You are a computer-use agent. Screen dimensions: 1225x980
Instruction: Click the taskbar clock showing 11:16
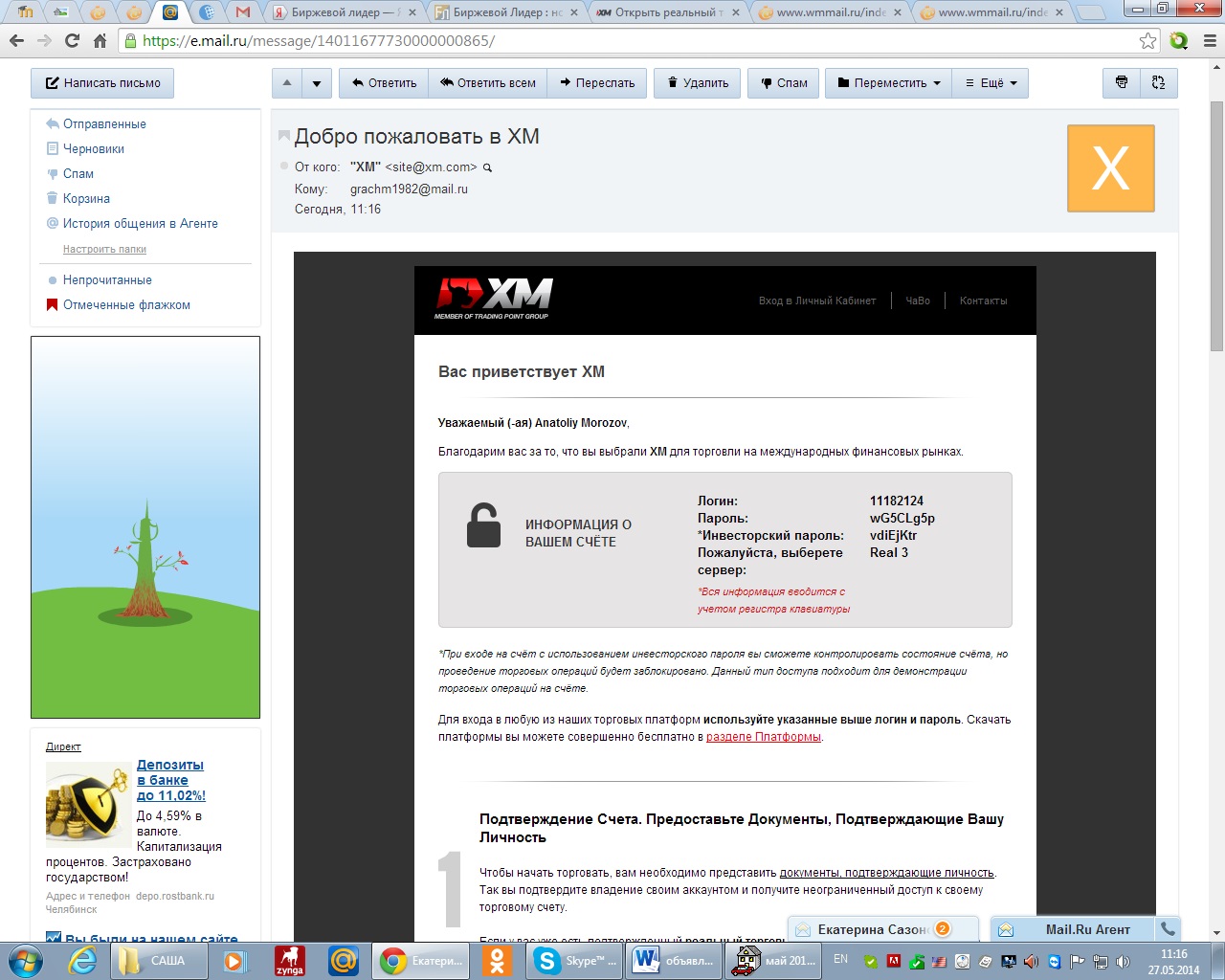[x=1173, y=961]
